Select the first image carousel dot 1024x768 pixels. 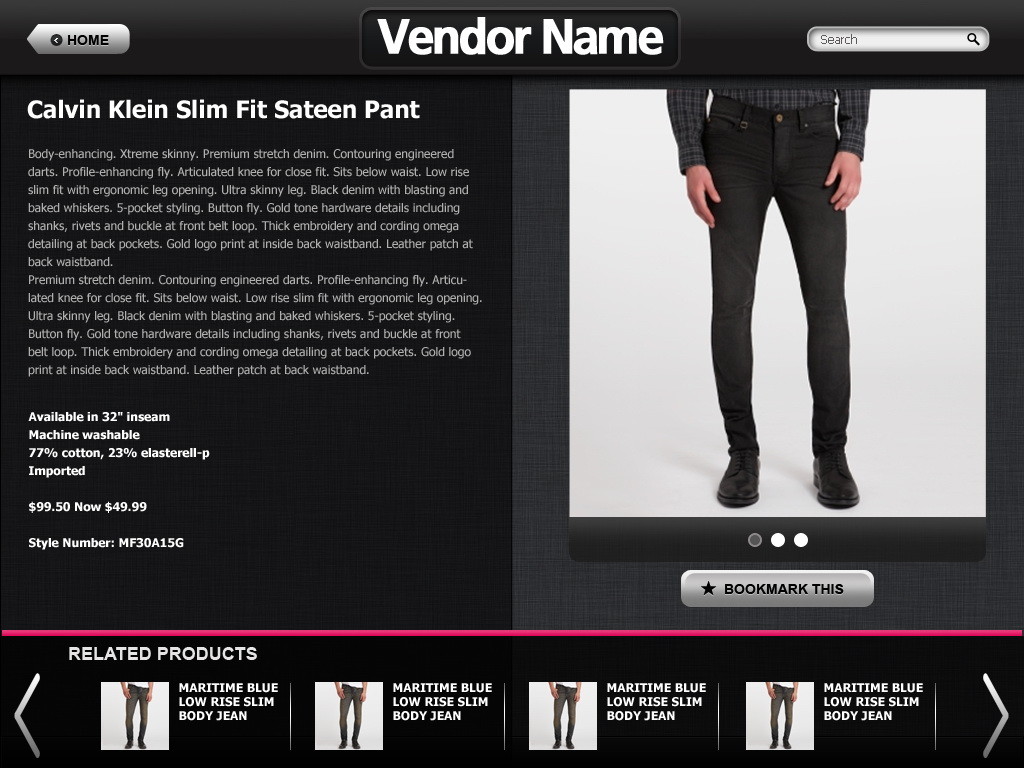(x=755, y=540)
